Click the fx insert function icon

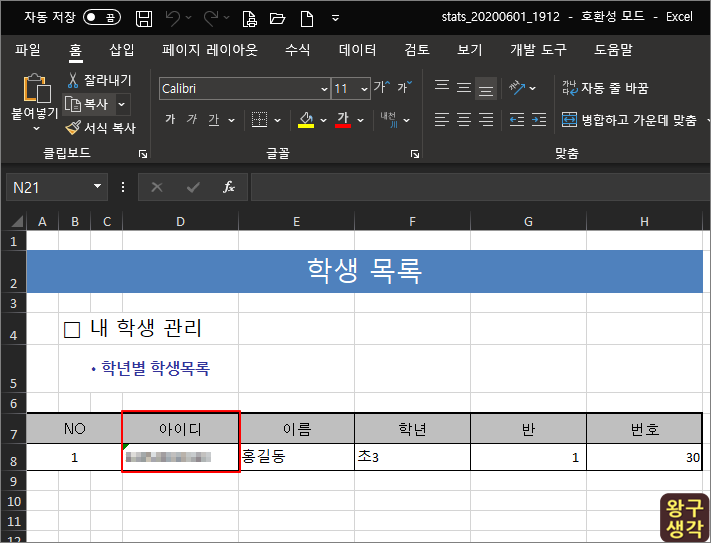[x=228, y=187]
